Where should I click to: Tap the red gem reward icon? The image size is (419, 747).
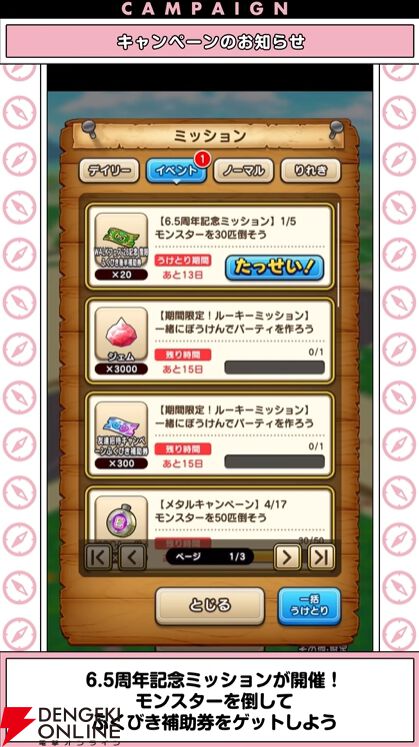[x=121, y=334]
